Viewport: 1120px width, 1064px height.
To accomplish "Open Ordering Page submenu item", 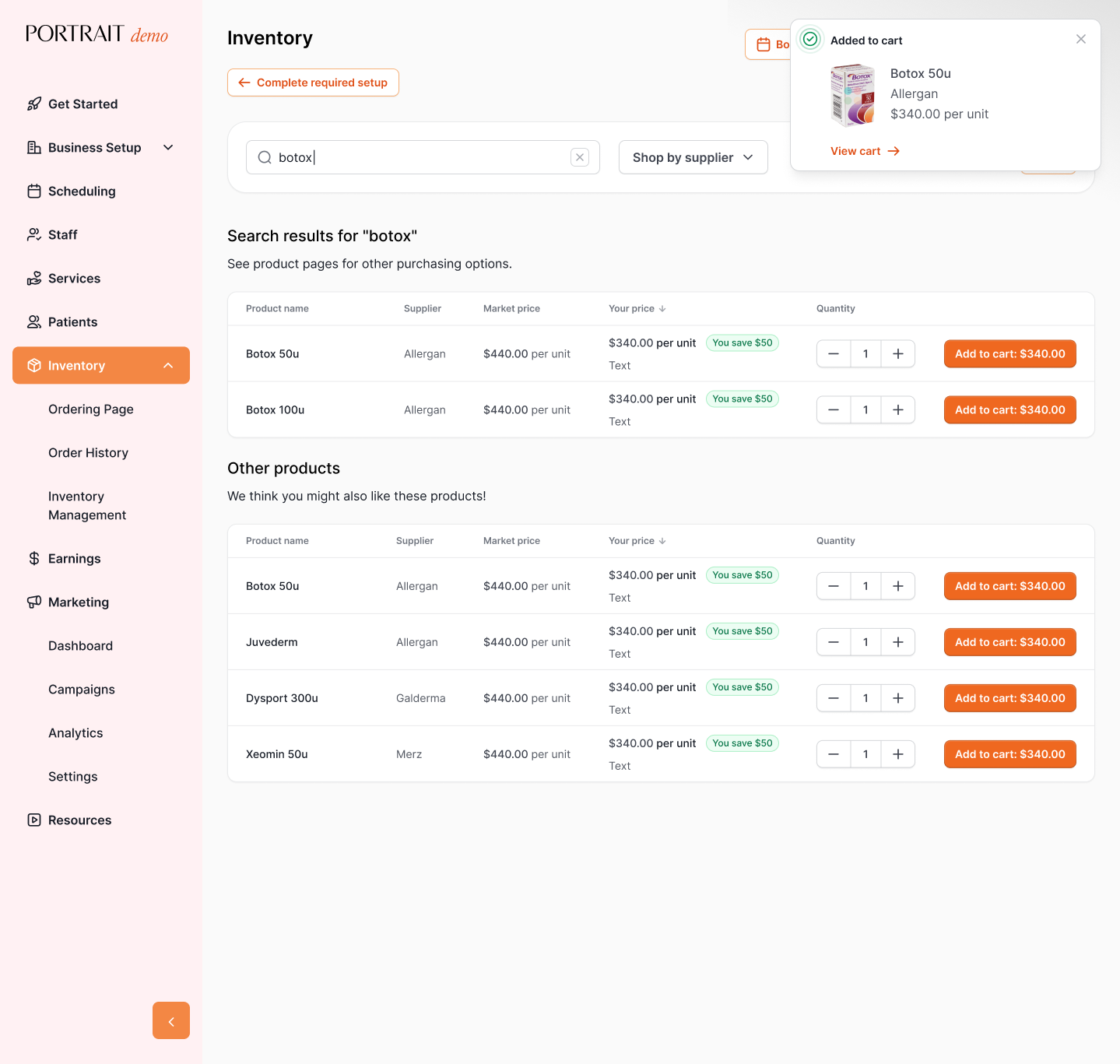I will tap(91, 409).
